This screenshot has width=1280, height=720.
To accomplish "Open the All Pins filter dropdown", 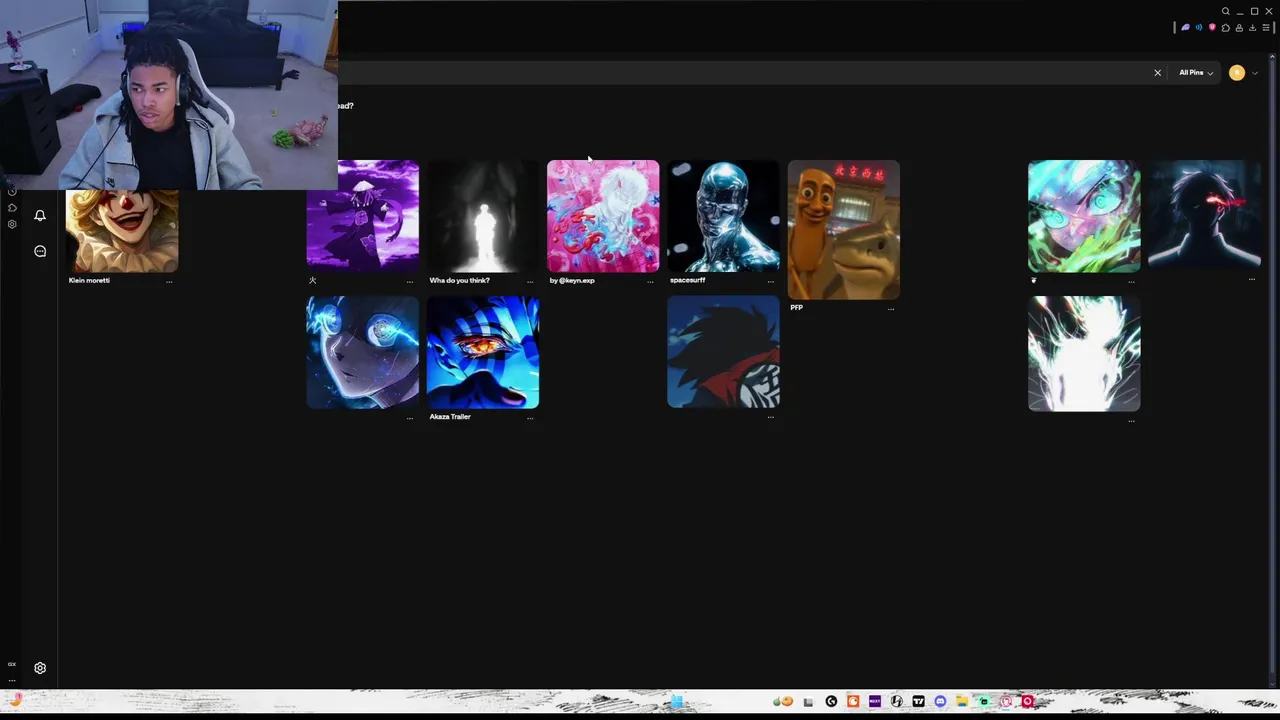I will tap(1195, 73).
